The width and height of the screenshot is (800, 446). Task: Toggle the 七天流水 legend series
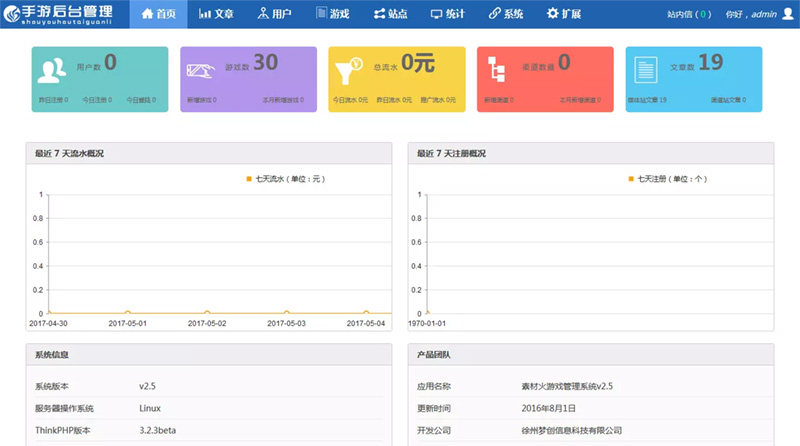pyautogui.click(x=285, y=178)
